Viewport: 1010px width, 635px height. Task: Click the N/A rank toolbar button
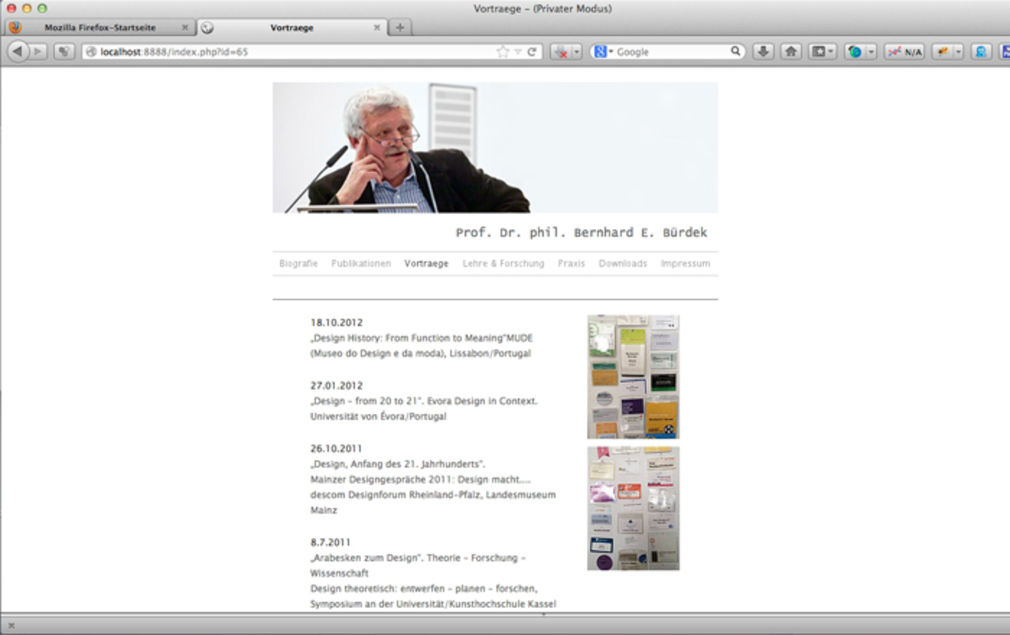(x=904, y=52)
